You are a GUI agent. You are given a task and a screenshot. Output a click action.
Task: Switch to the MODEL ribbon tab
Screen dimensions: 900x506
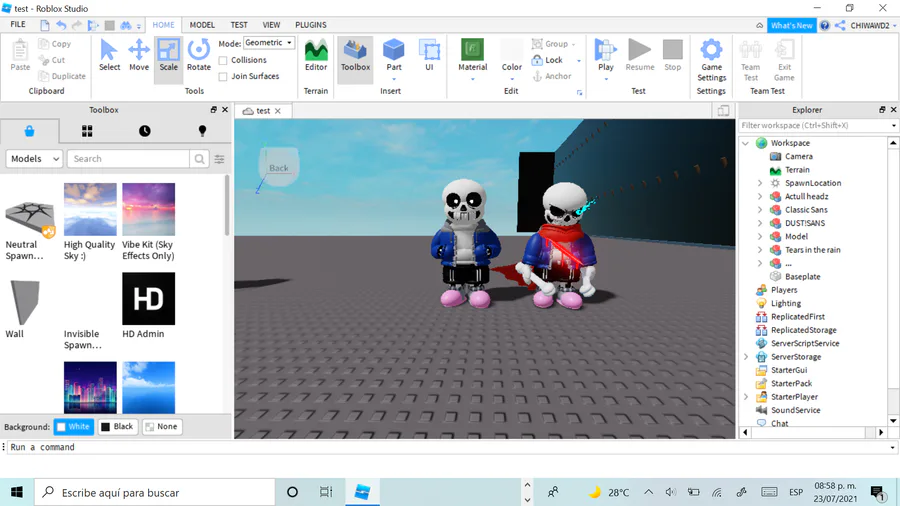click(x=202, y=25)
